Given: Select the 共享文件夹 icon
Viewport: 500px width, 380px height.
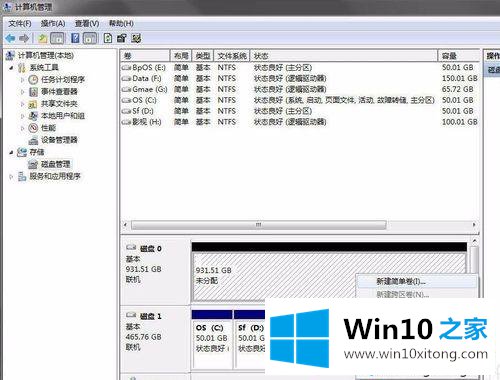Looking at the screenshot, I should [x=33, y=104].
